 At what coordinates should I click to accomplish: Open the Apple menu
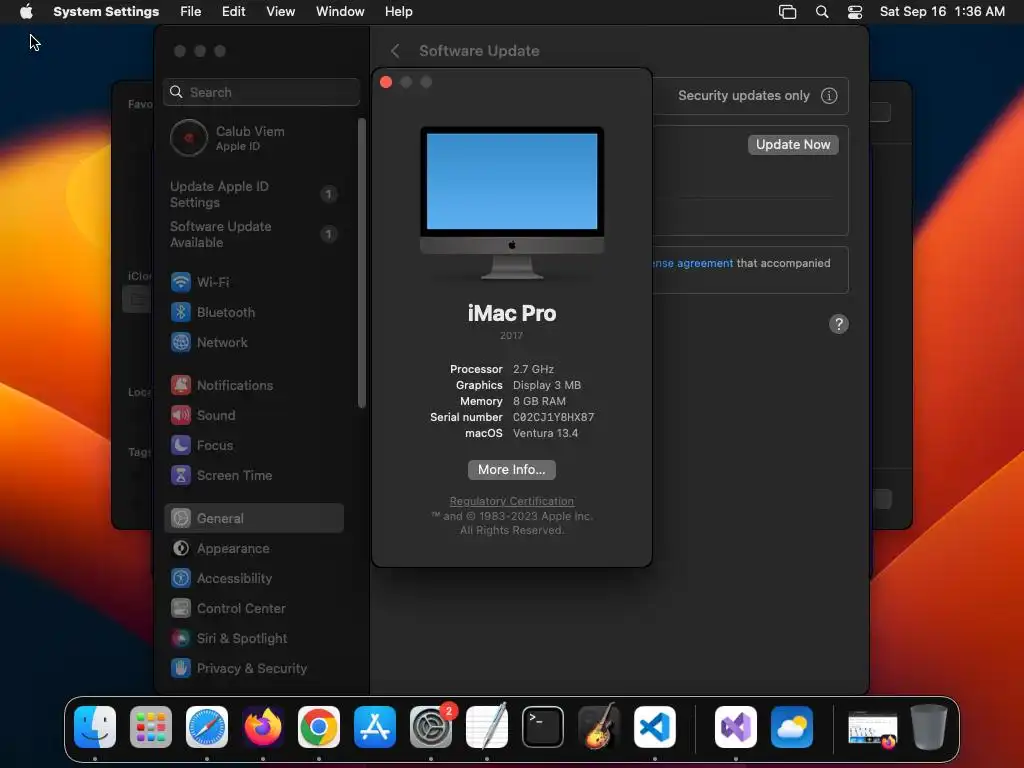coord(26,12)
